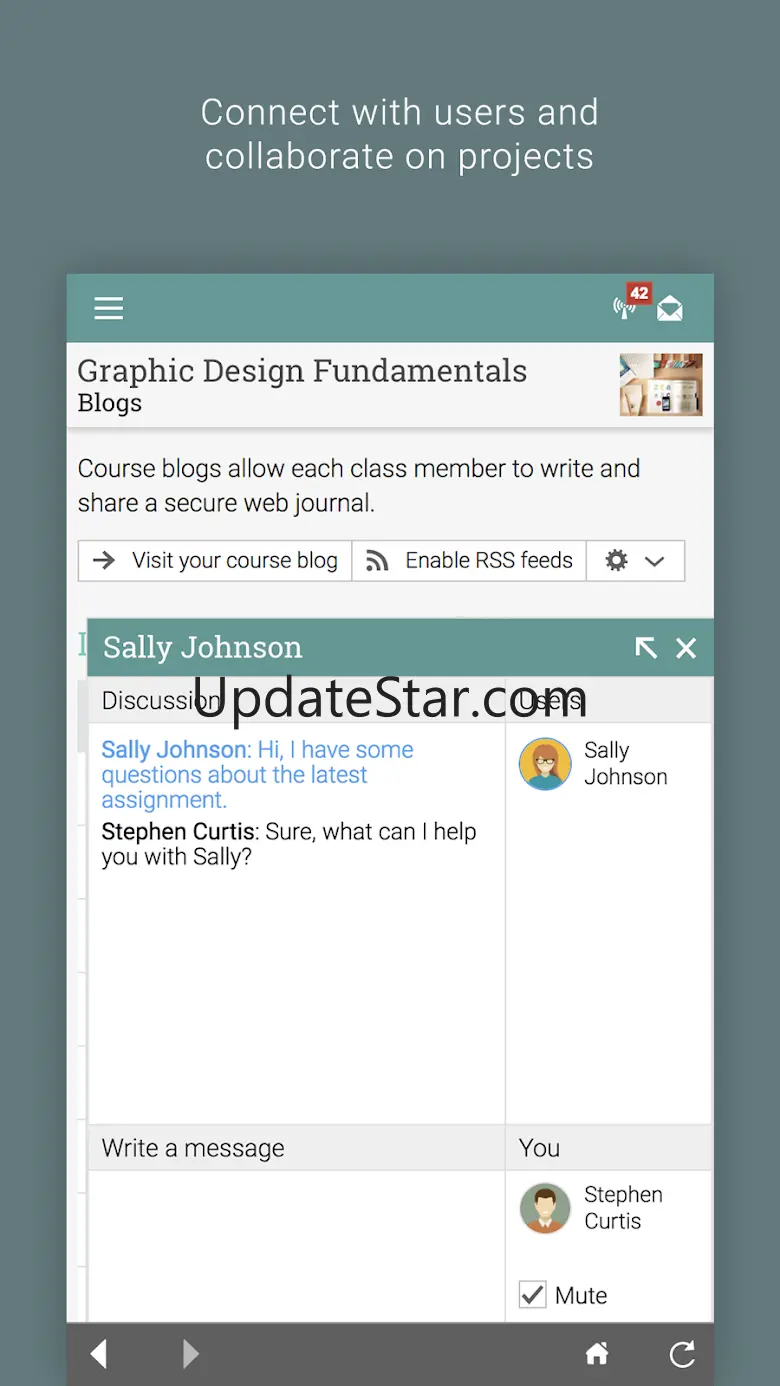Open the hamburger navigation menu
The height and width of the screenshot is (1386, 780).
[x=109, y=308]
